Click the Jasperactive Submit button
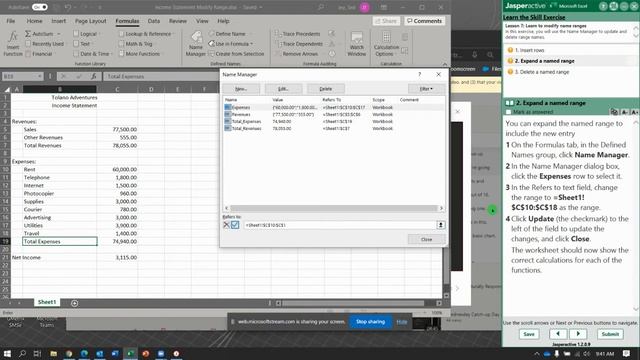This screenshot has width=640, height=360. pos(610,334)
